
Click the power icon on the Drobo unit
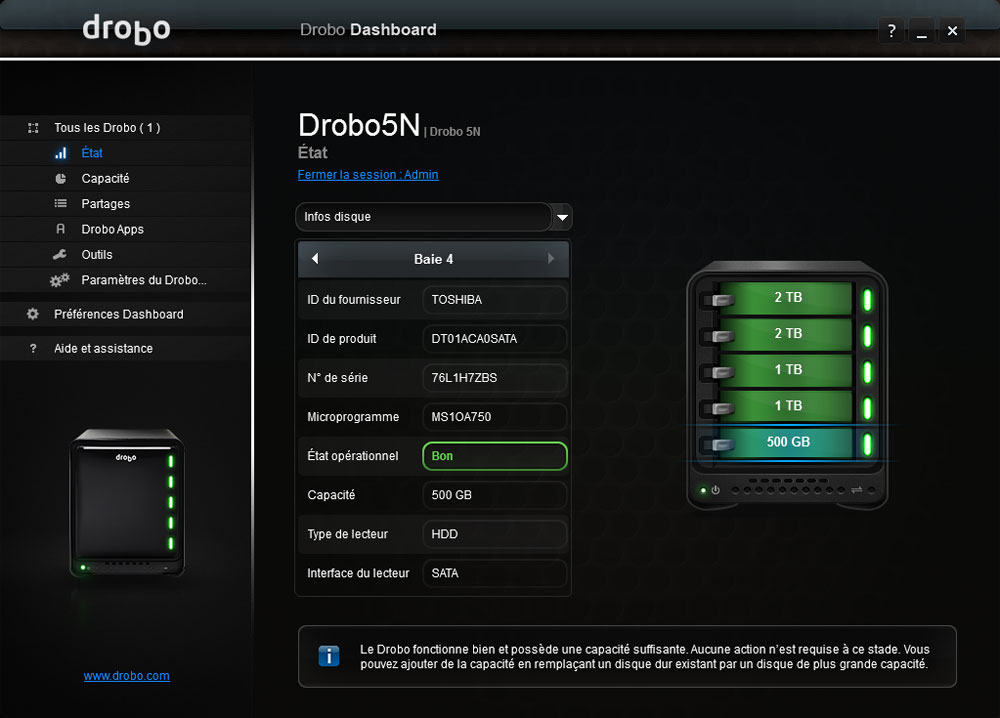pyautogui.click(x=716, y=490)
